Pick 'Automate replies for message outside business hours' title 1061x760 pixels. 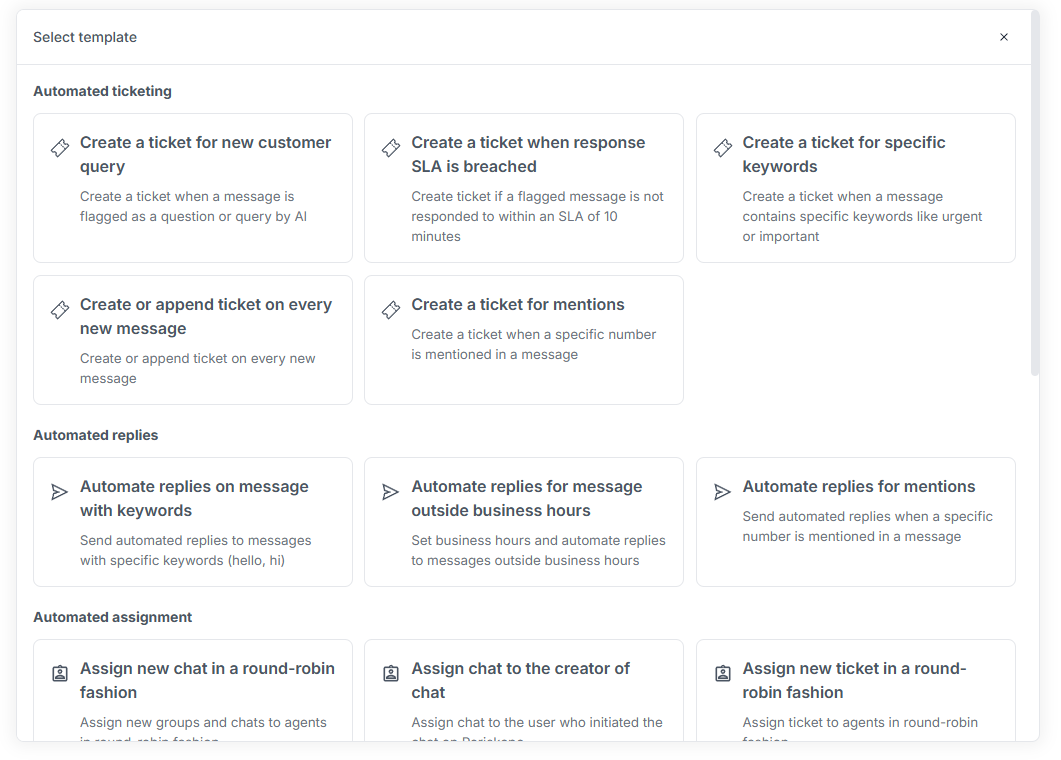click(x=526, y=498)
